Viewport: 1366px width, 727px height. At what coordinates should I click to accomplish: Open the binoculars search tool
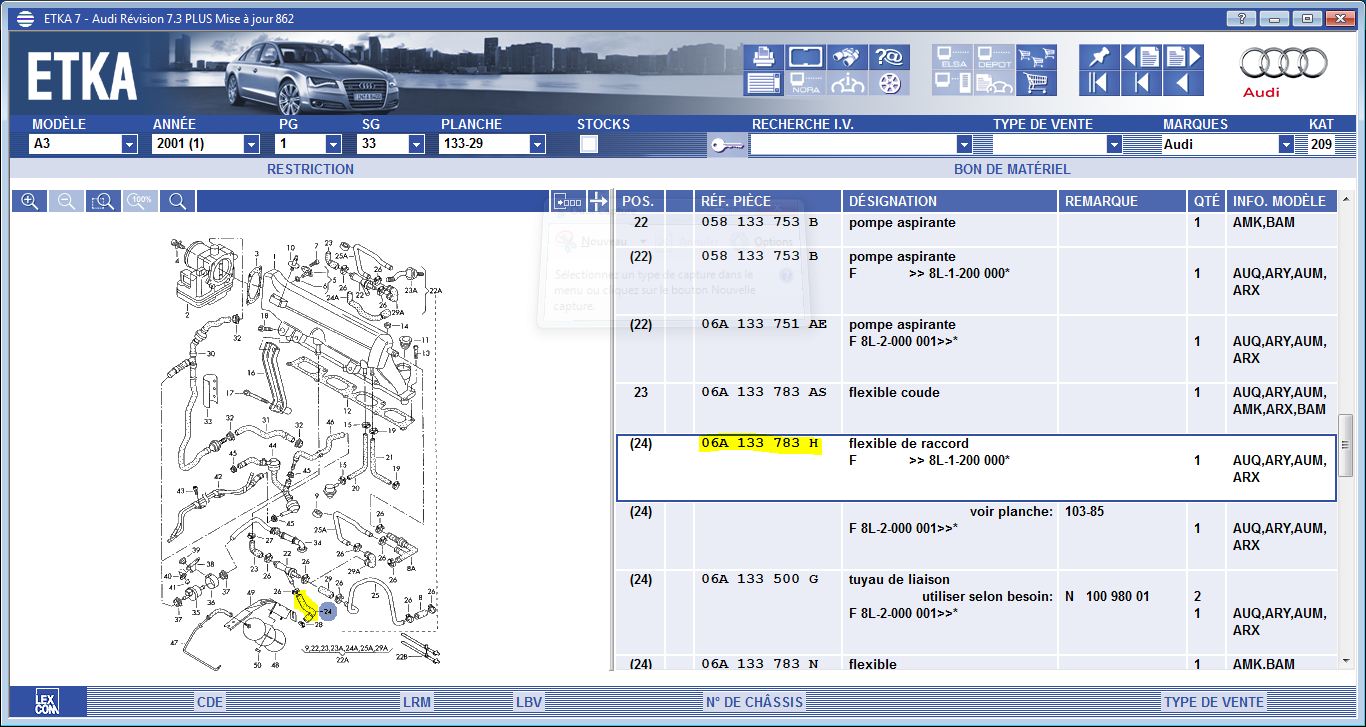[847, 57]
